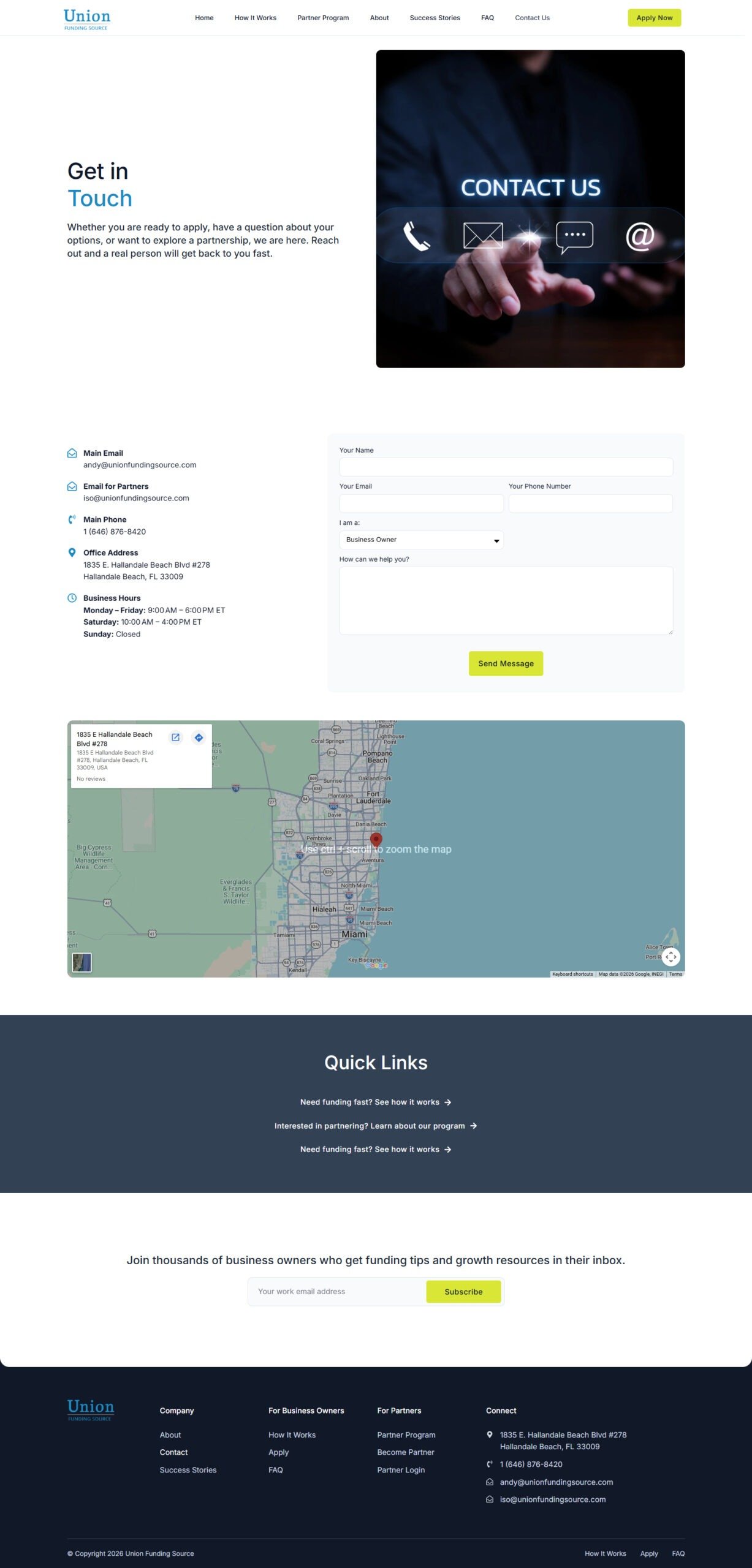Click the Subscribe button
Image resolution: width=752 pixels, height=1568 pixels.
463,1292
